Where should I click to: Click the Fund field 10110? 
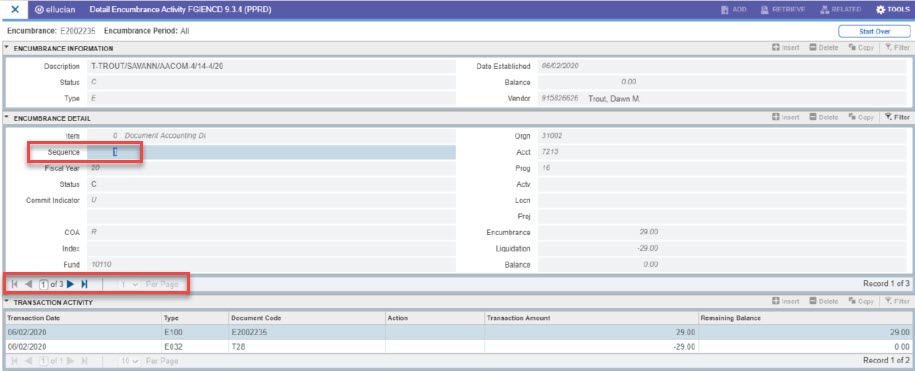coord(271,264)
